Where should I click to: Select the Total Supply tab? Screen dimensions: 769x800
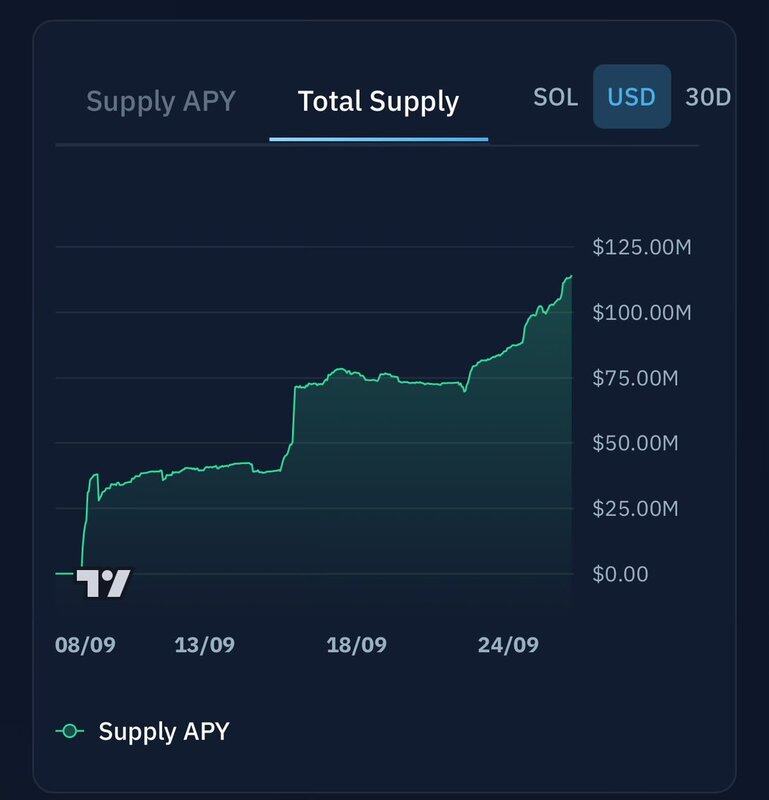point(378,101)
